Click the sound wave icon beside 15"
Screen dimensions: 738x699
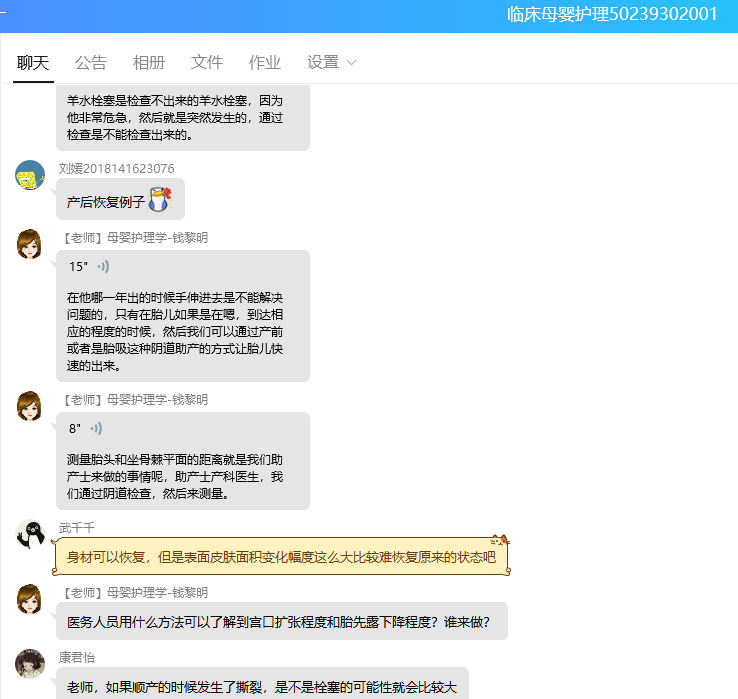point(103,267)
